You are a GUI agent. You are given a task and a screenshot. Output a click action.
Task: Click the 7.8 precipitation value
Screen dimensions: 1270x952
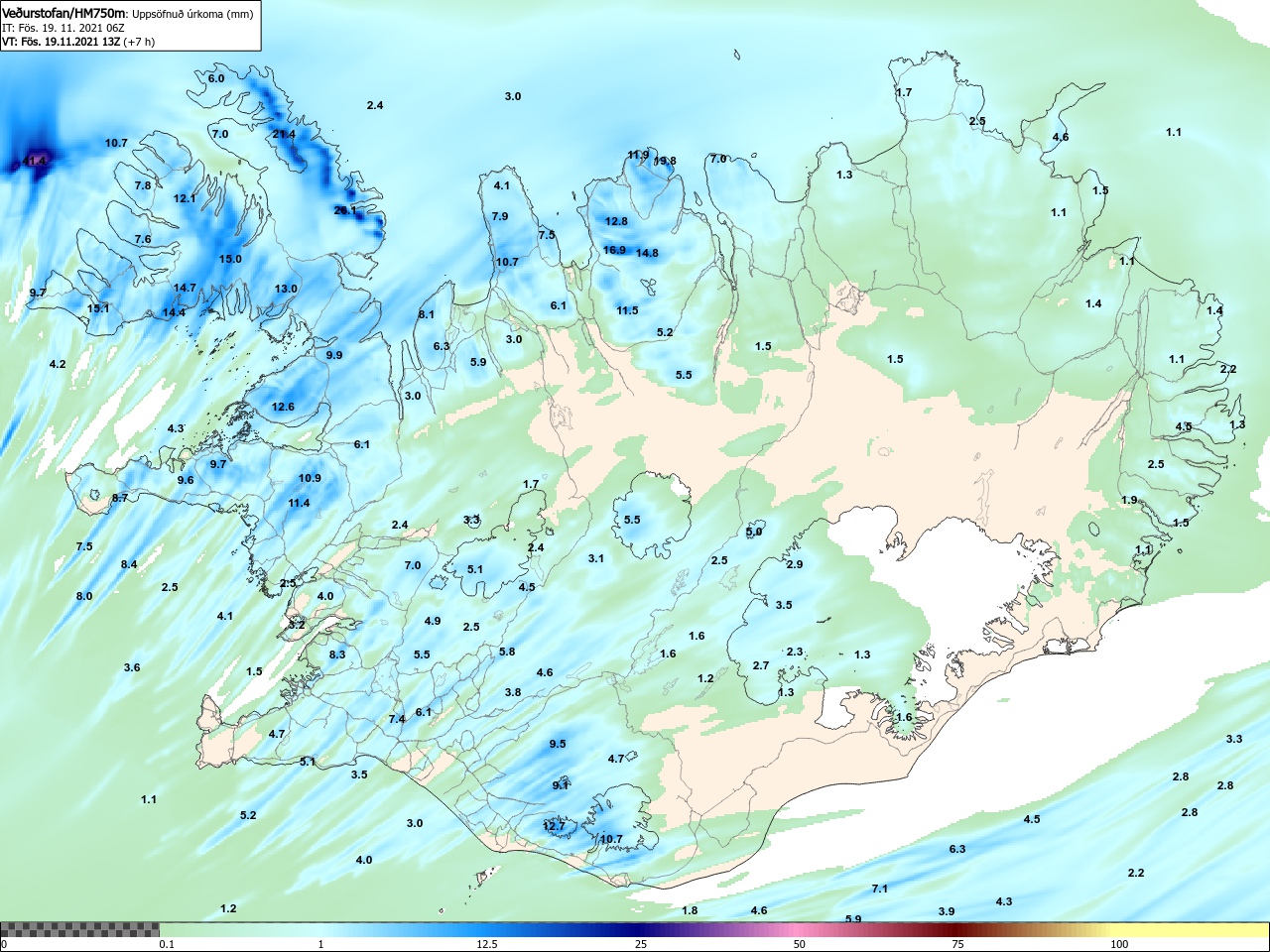click(x=143, y=185)
